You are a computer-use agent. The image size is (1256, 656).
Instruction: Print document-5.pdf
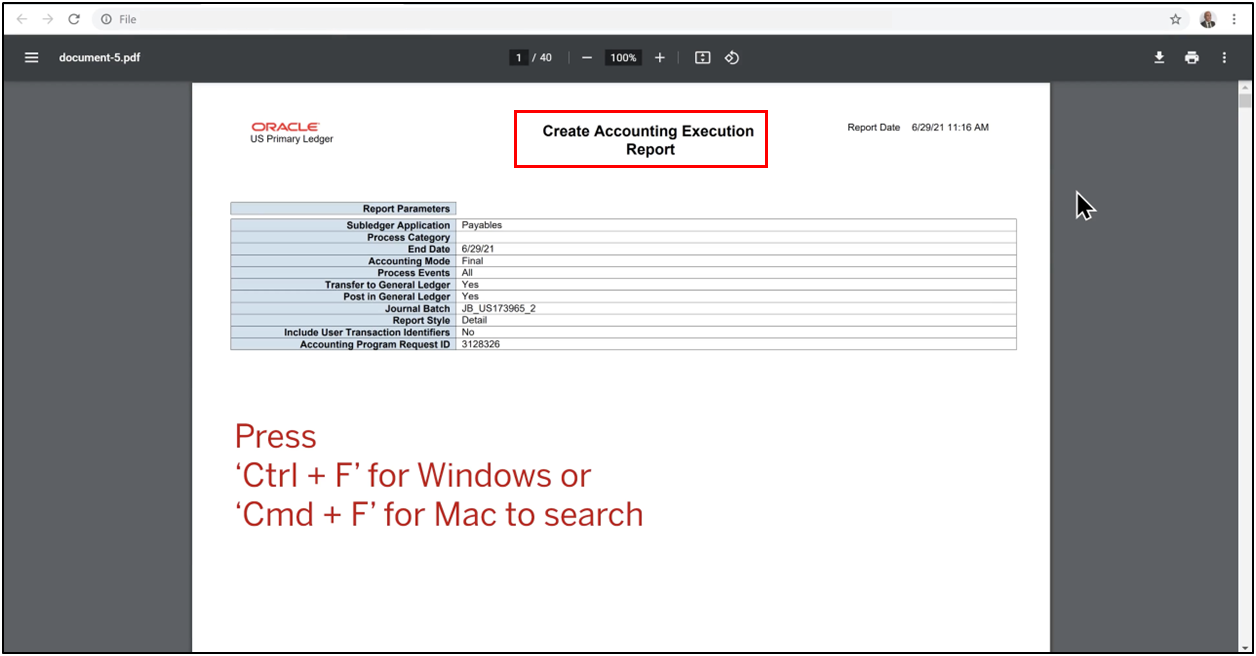[1191, 57]
